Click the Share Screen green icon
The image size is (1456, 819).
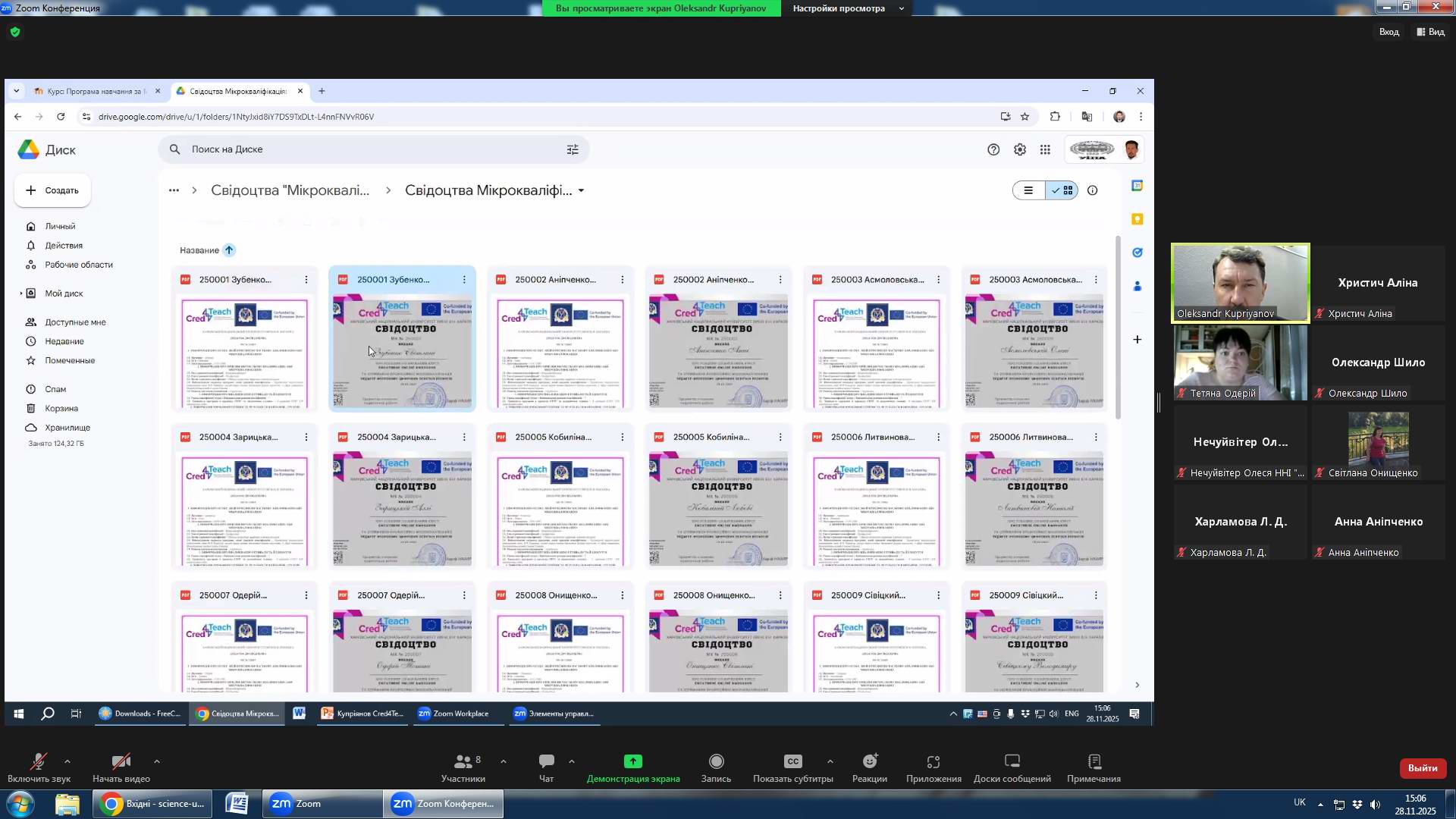pyautogui.click(x=632, y=762)
